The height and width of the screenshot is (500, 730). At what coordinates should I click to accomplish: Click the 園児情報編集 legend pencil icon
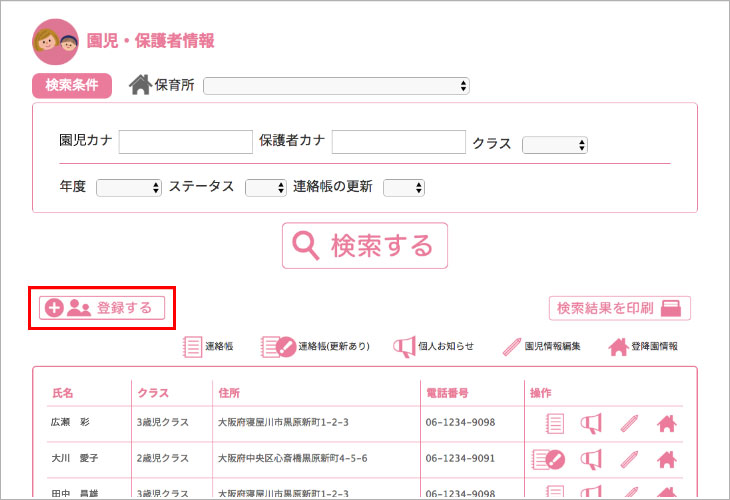[512, 346]
